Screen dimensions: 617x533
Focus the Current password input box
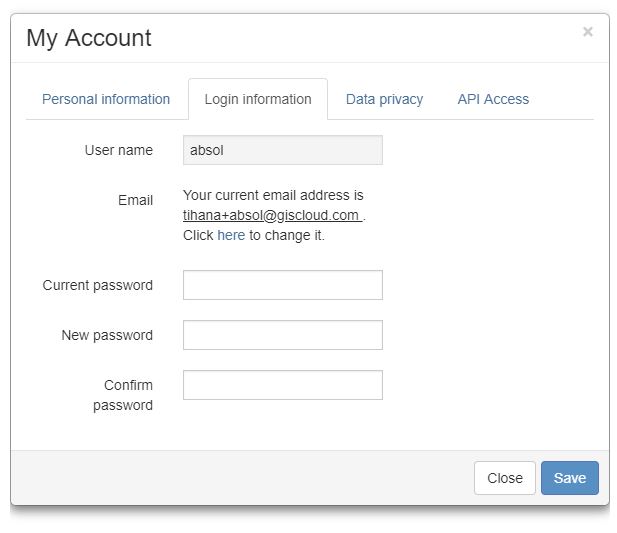283,285
